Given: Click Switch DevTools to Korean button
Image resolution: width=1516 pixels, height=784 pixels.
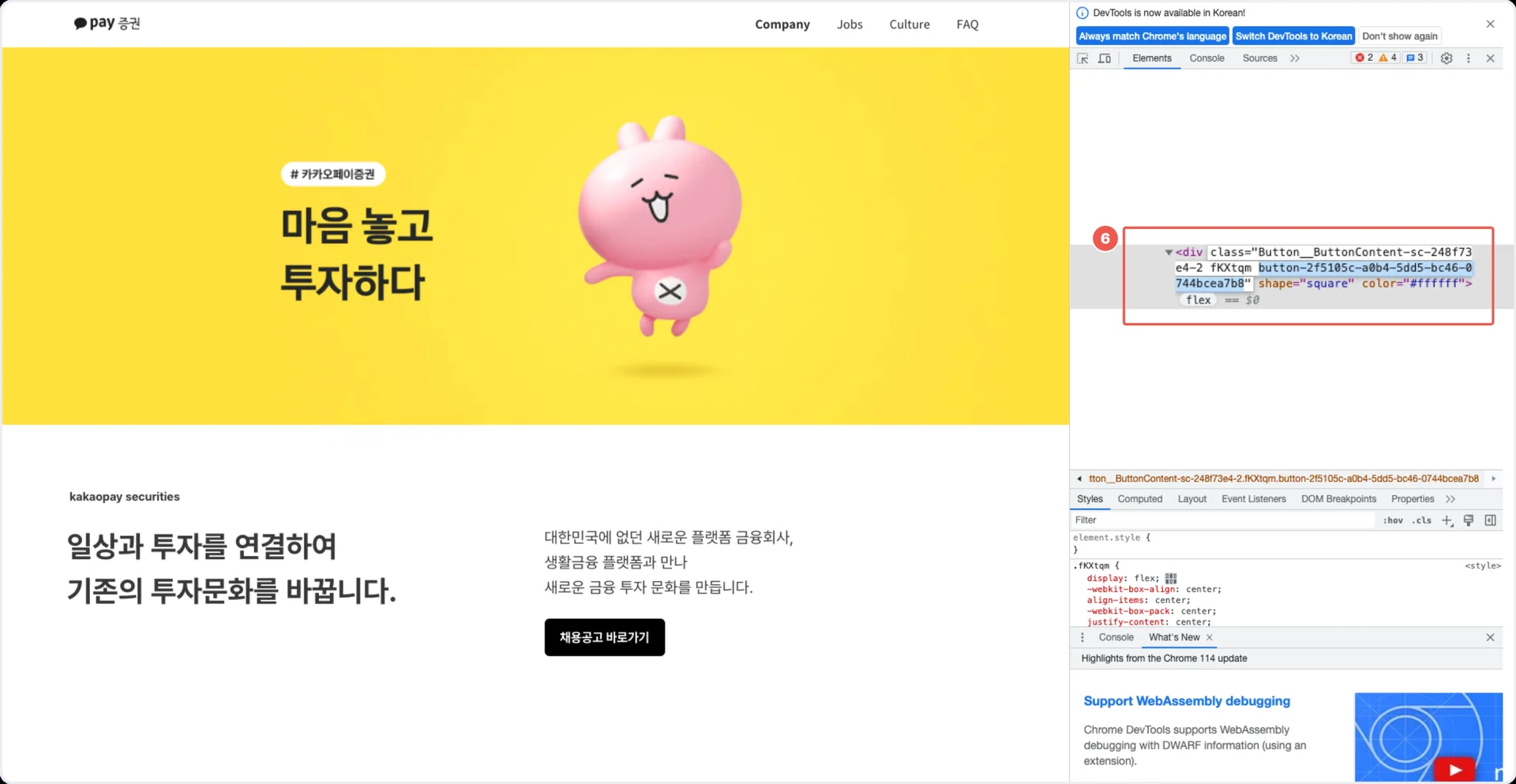Looking at the screenshot, I should coord(1293,36).
